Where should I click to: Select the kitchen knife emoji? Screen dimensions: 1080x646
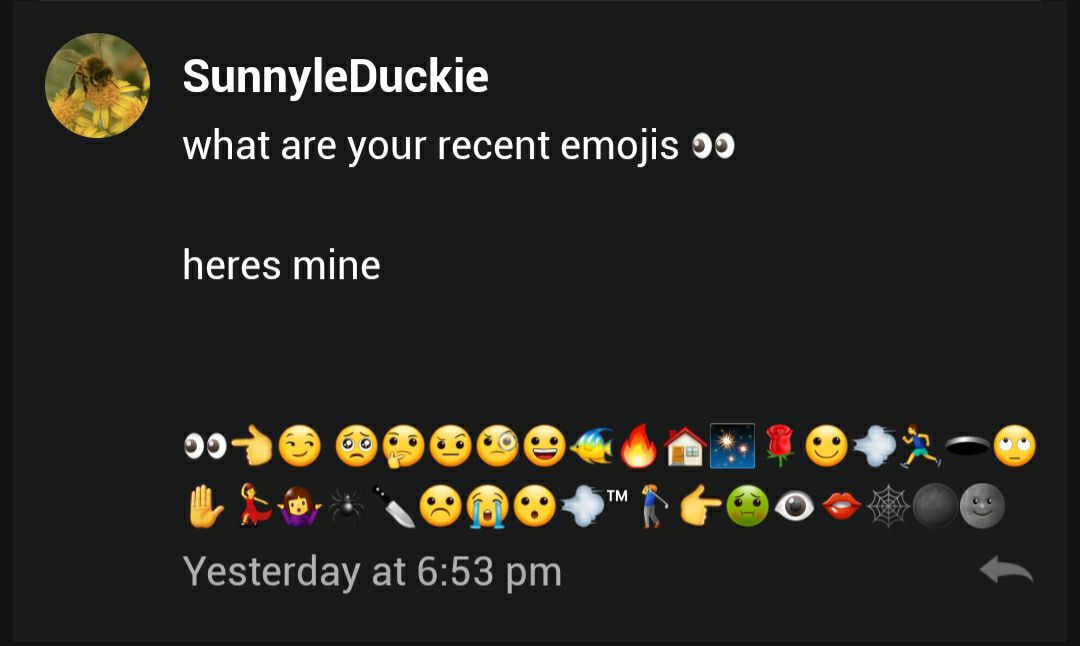pos(393,507)
